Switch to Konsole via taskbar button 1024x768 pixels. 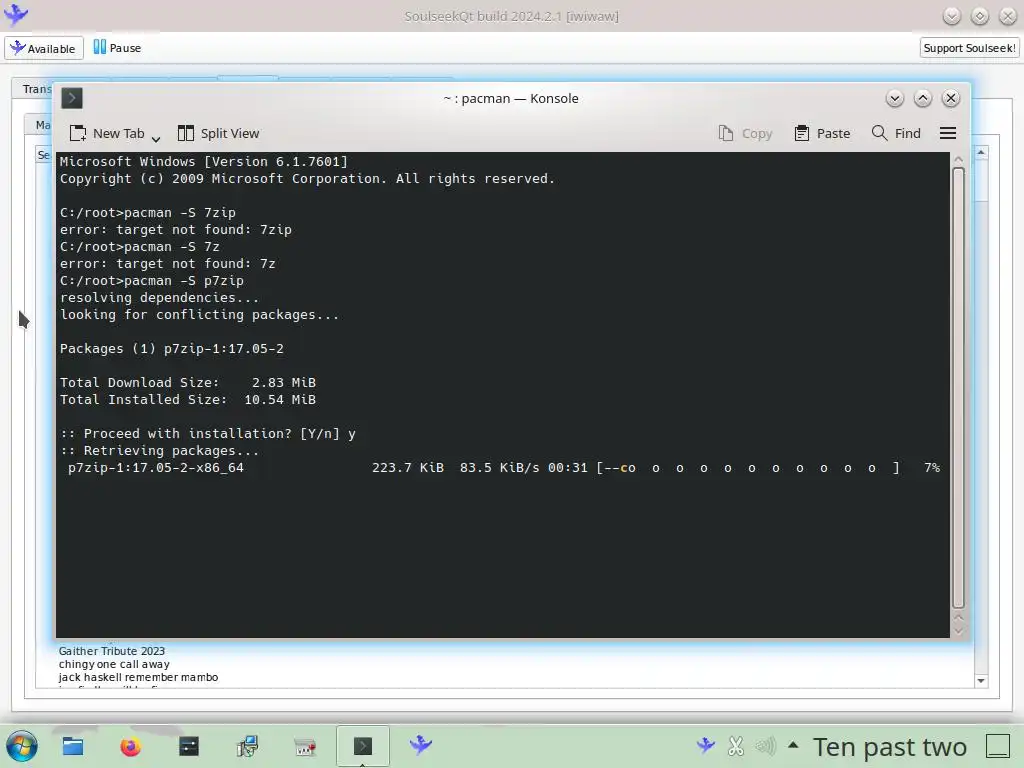(363, 746)
